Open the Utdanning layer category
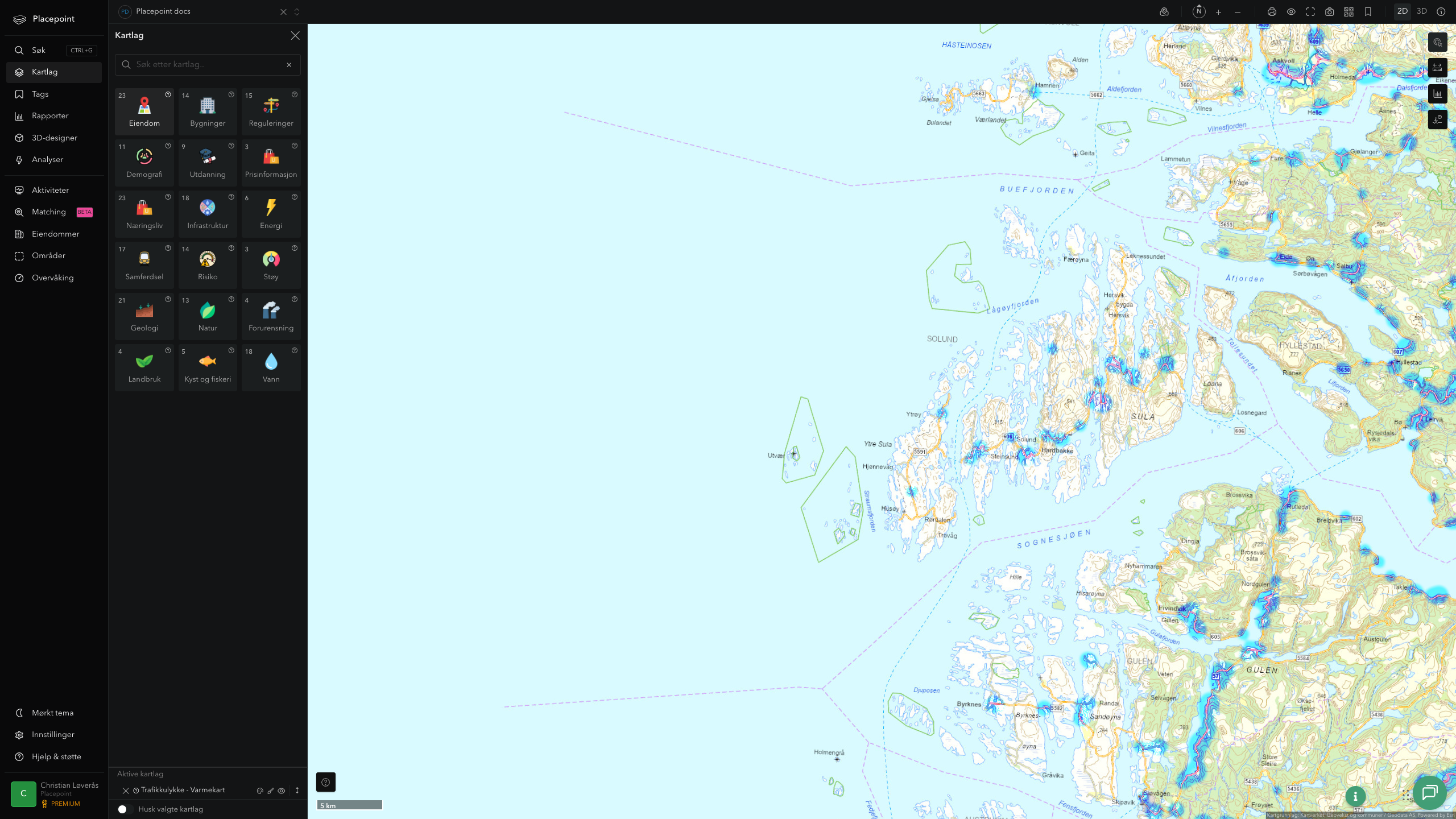Viewport: 1456px width, 819px height. [x=208, y=163]
